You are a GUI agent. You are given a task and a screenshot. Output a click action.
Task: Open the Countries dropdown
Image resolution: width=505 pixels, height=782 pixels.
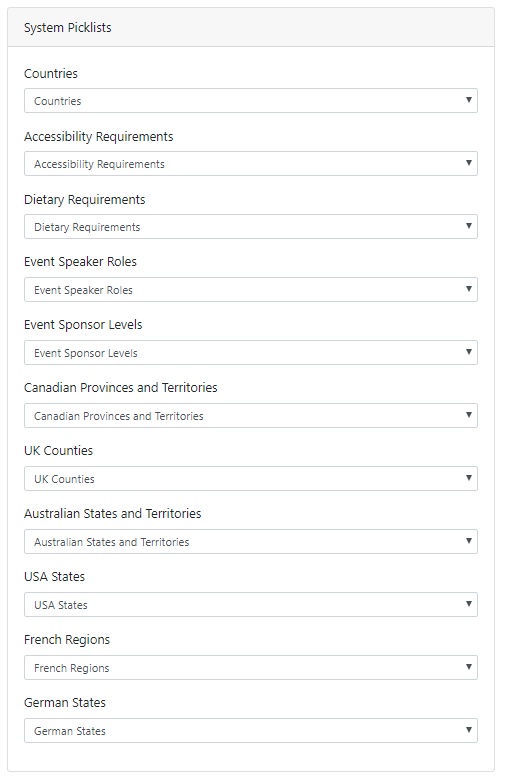(251, 101)
